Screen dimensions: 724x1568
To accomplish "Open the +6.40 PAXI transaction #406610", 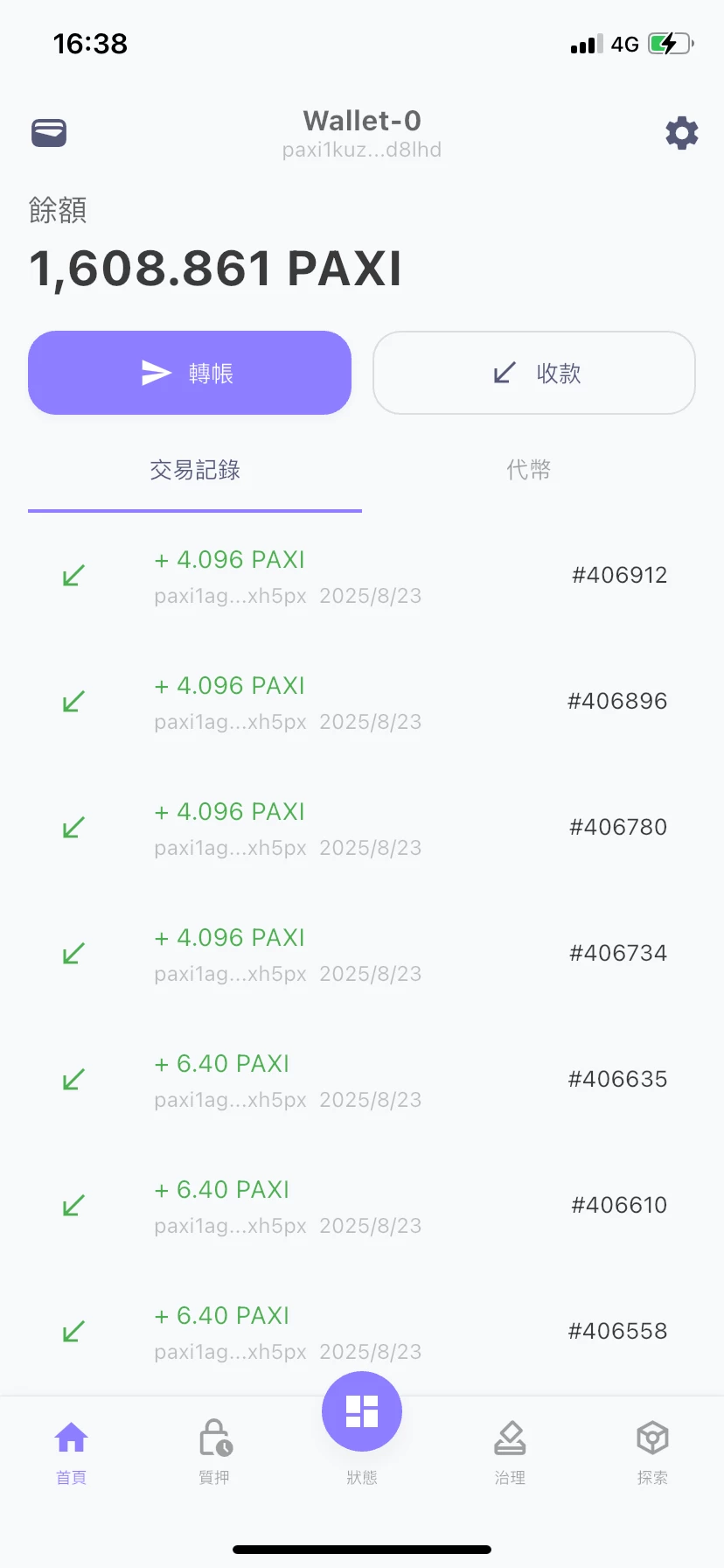I will point(362,1206).
